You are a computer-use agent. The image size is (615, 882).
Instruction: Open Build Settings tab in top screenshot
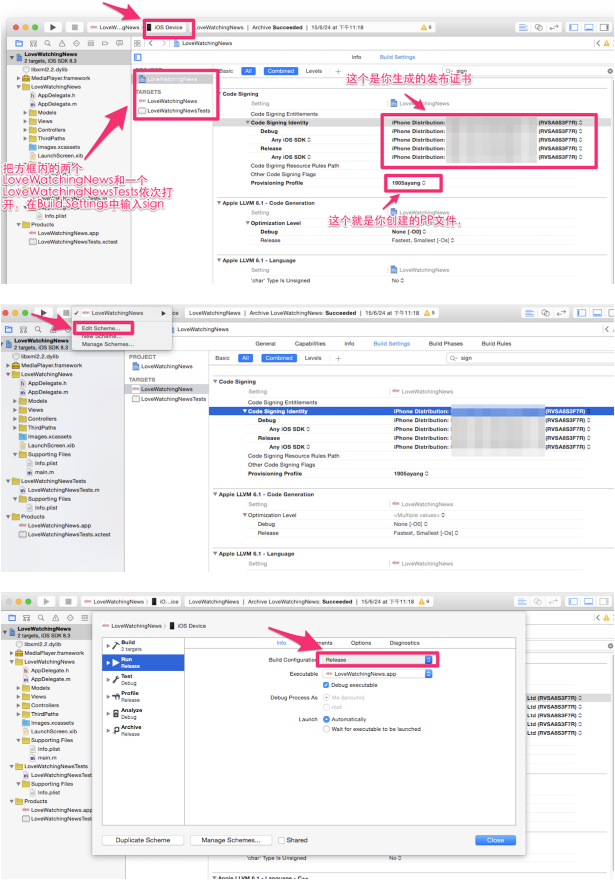tap(397, 57)
